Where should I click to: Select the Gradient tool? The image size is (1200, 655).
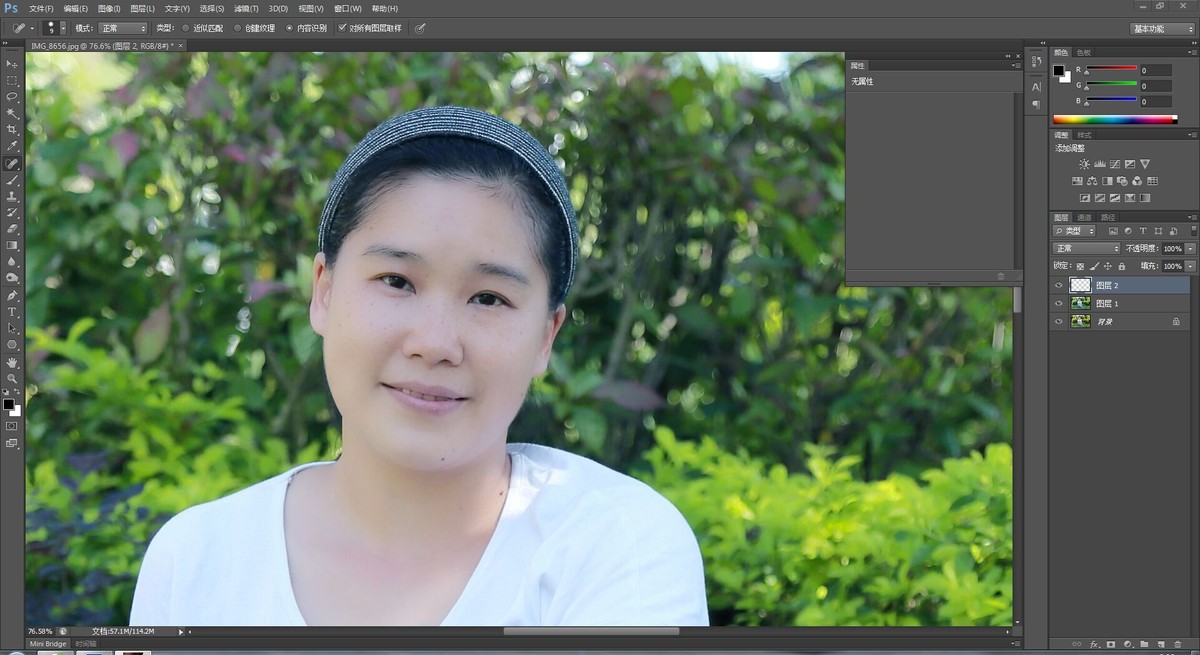click(13, 245)
